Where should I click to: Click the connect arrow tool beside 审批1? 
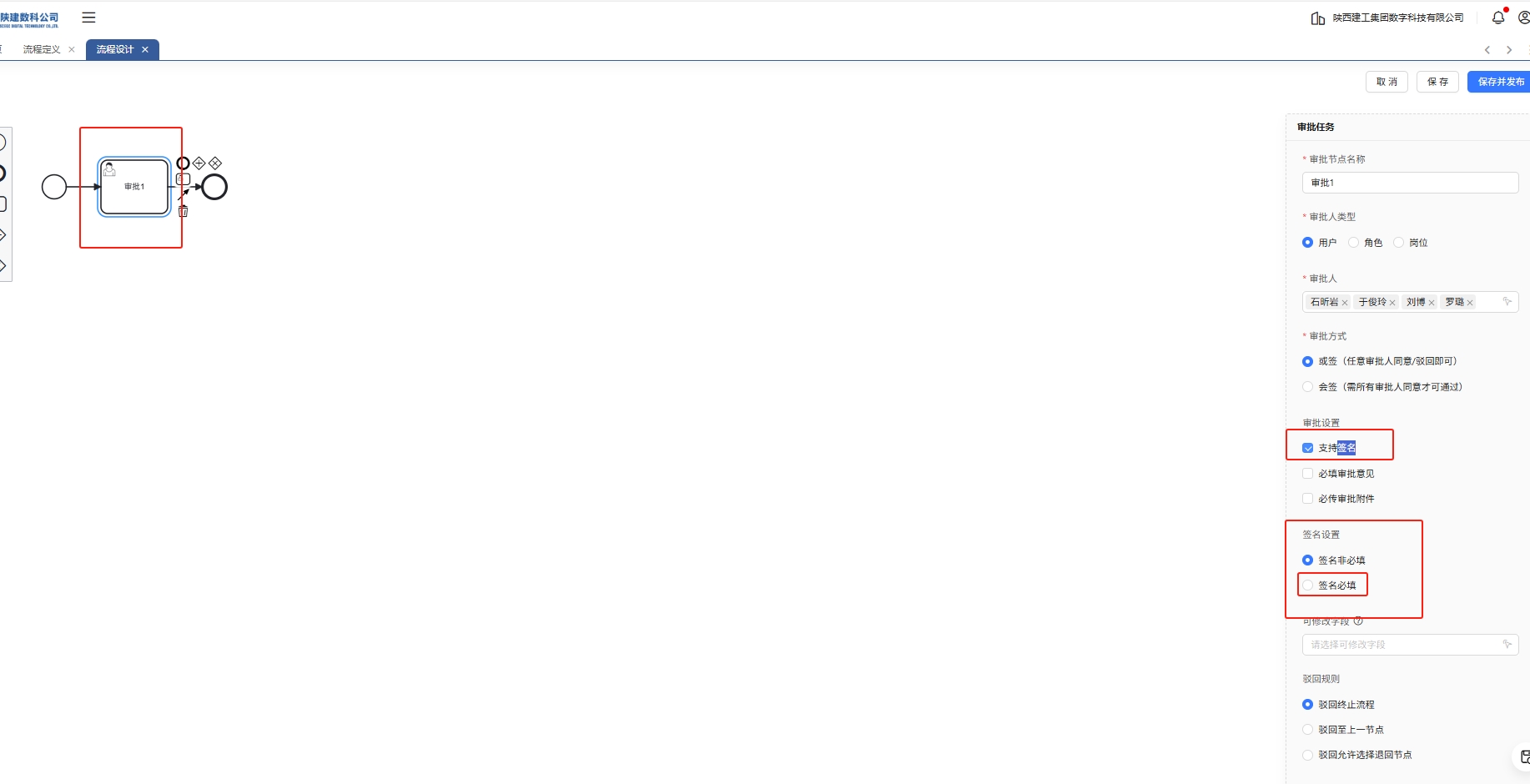click(x=184, y=195)
